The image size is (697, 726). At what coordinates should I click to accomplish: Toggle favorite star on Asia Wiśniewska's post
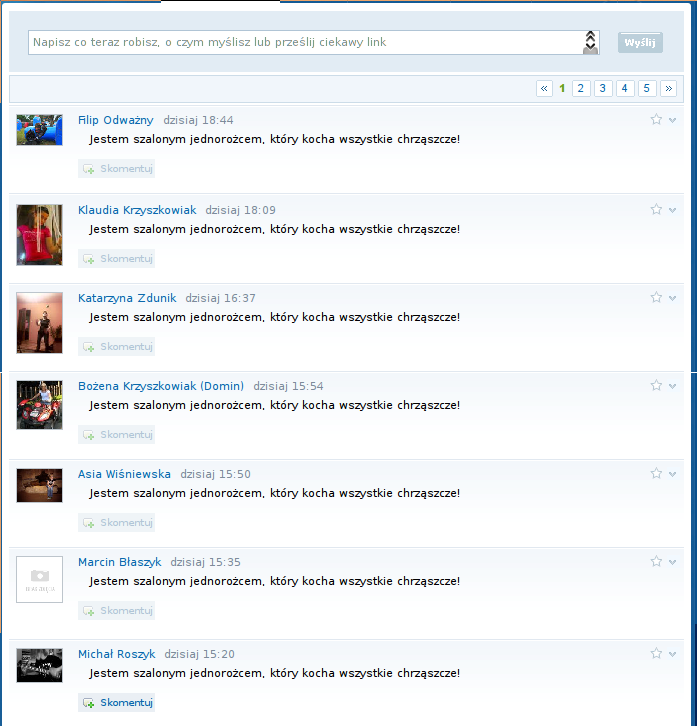[x=656, y=474]
